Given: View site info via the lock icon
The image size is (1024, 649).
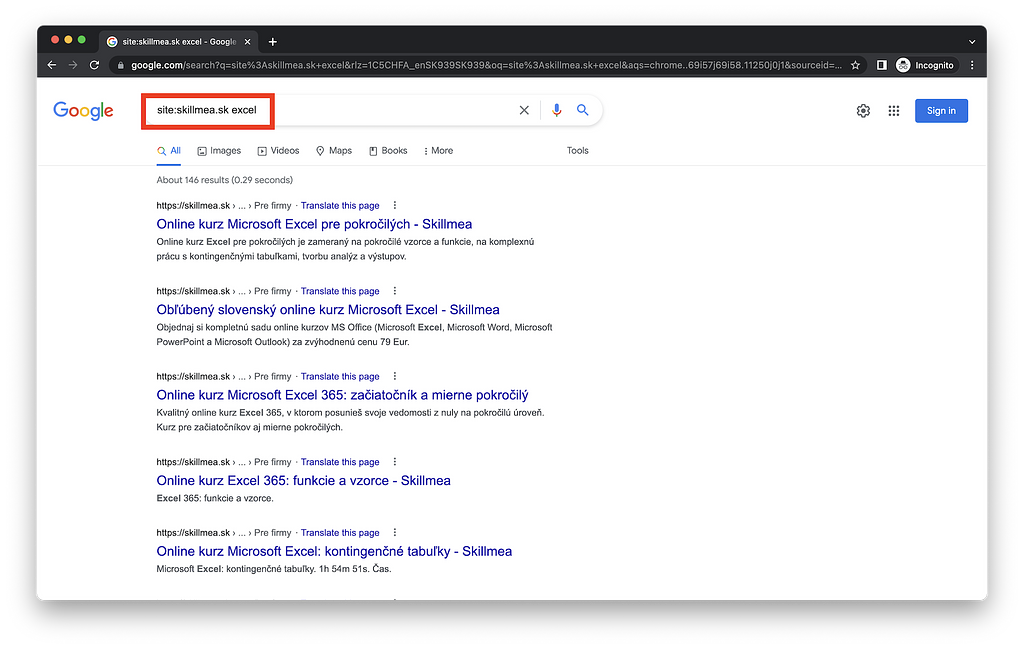Looking at the screenshot, I should (120, 65).
